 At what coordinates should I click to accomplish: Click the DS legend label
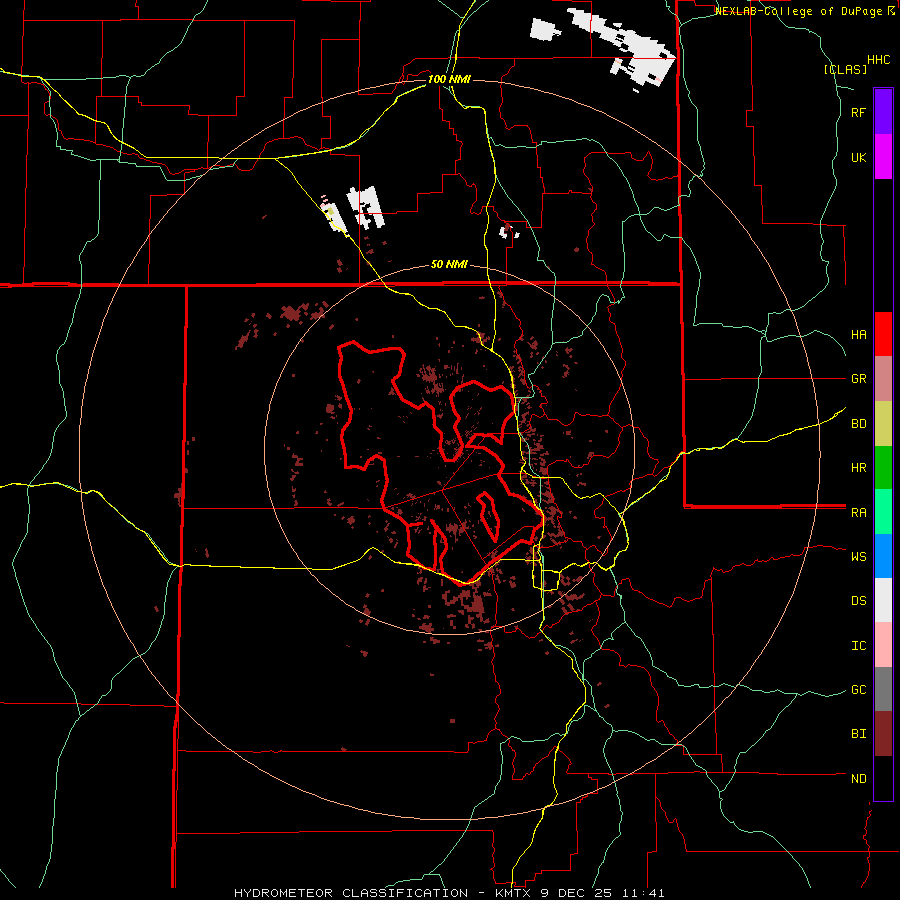(x=859, y=600)
